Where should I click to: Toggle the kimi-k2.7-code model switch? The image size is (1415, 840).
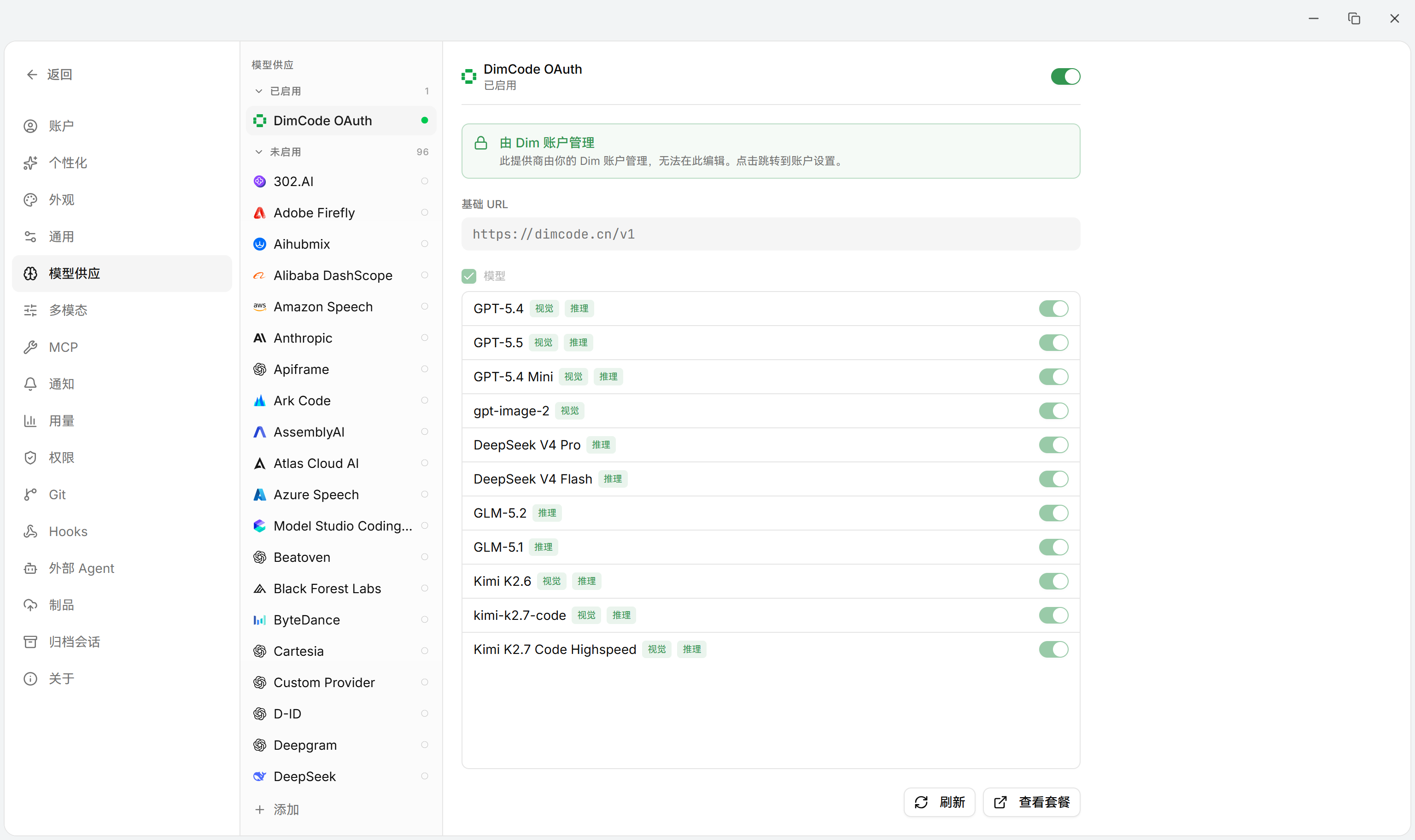click(1053, 615)
